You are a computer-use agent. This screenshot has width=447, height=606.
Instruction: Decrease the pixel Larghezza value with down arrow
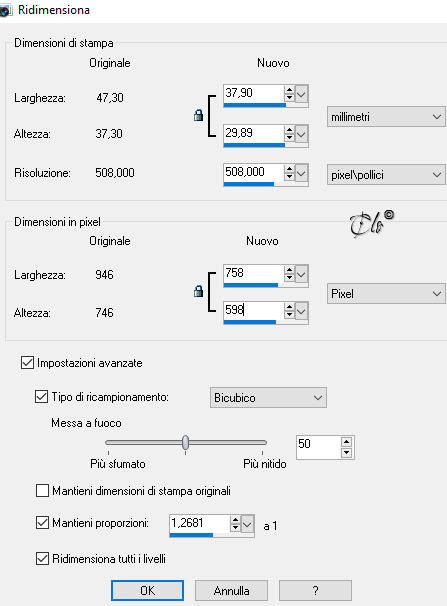289,277
